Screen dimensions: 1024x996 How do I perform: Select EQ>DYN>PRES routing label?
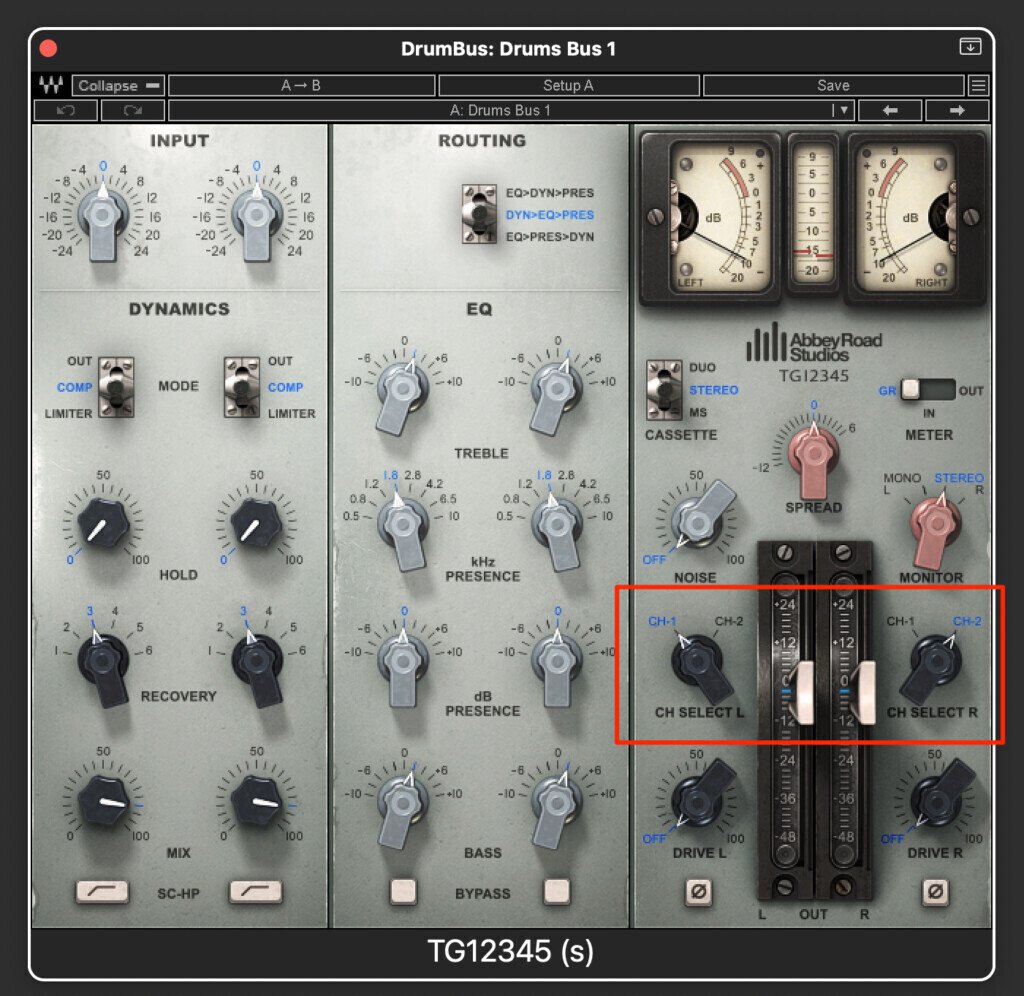(550, 193)
